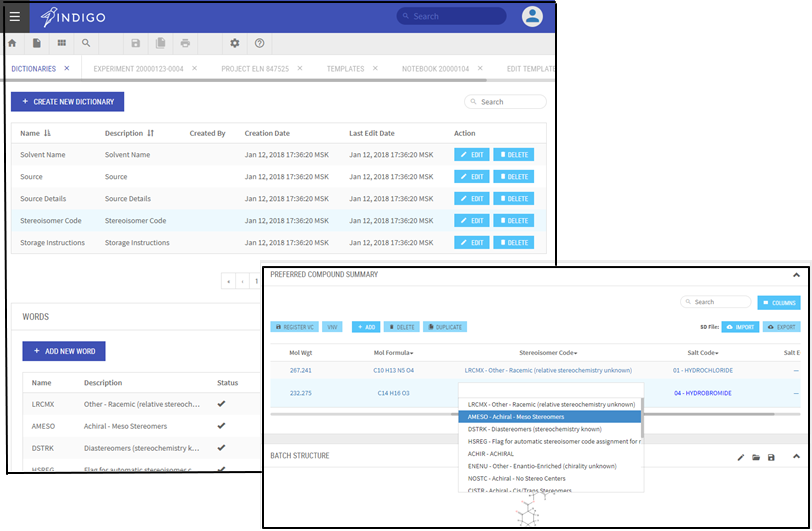Sort dictionaries by Description column
Screen dimensions: 812x531
151,133
